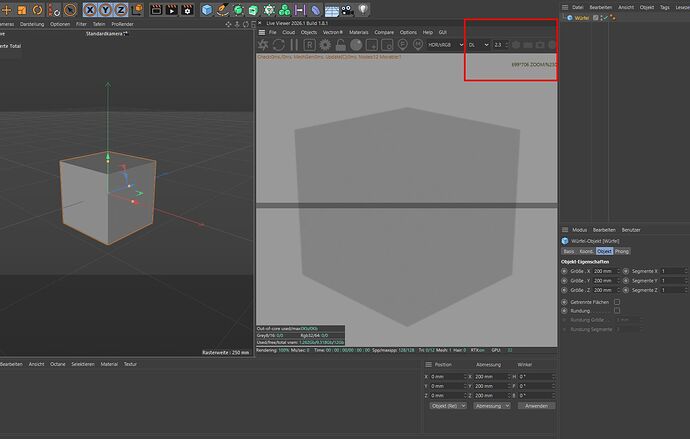The width and height of the screenshot is (690, 439).
Task: Click the pick focus F pin icon
Action: click(402, 45)
